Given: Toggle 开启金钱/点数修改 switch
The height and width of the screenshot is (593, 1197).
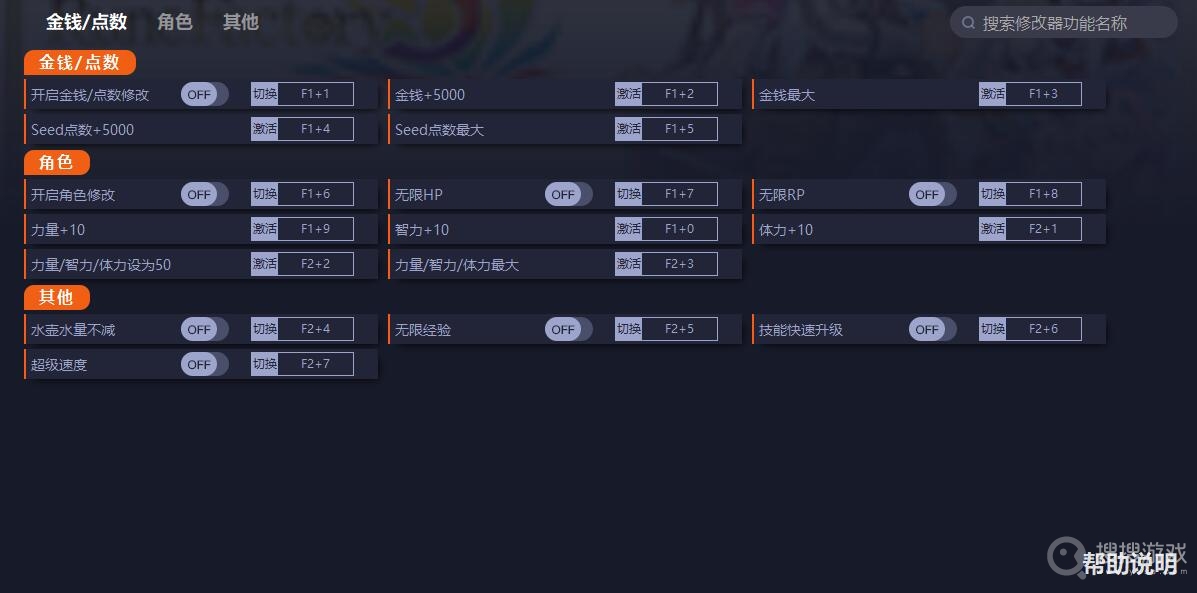Looking at the screenshot, I should tap(204, 94).
